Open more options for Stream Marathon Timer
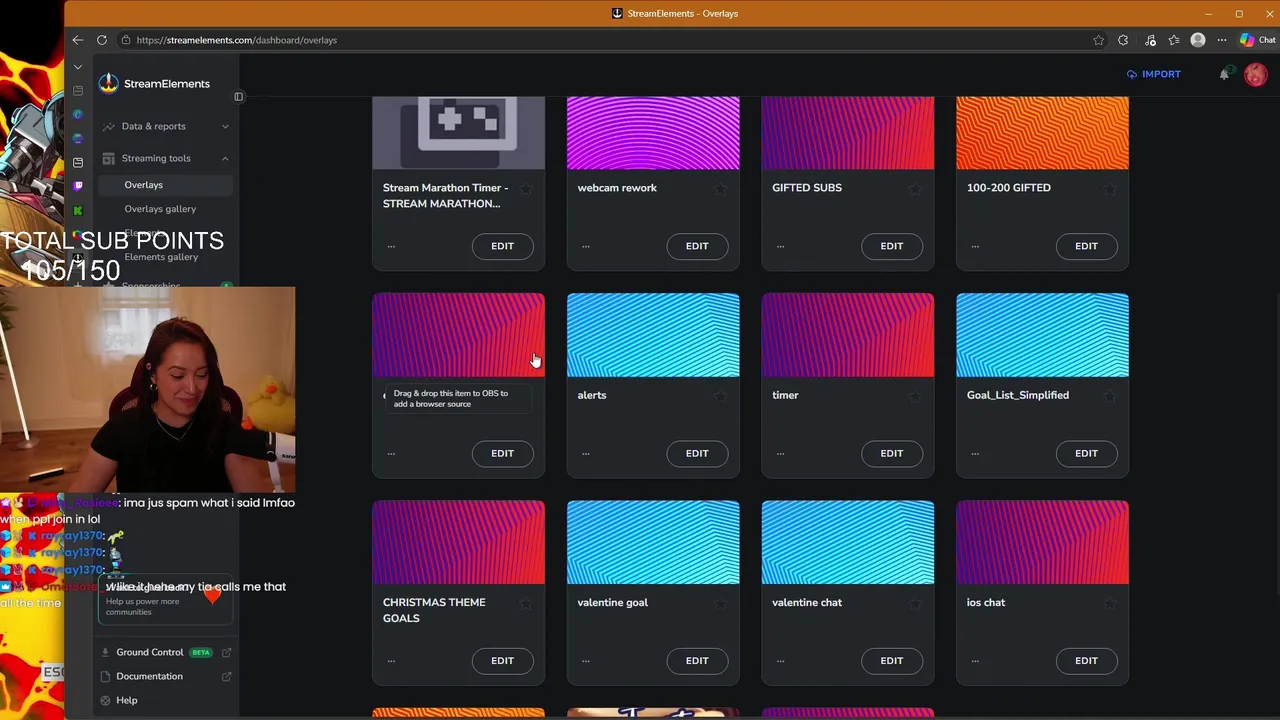Image resolution: width=1280 pixels, height=720 pixels. (x=391, y=246)
